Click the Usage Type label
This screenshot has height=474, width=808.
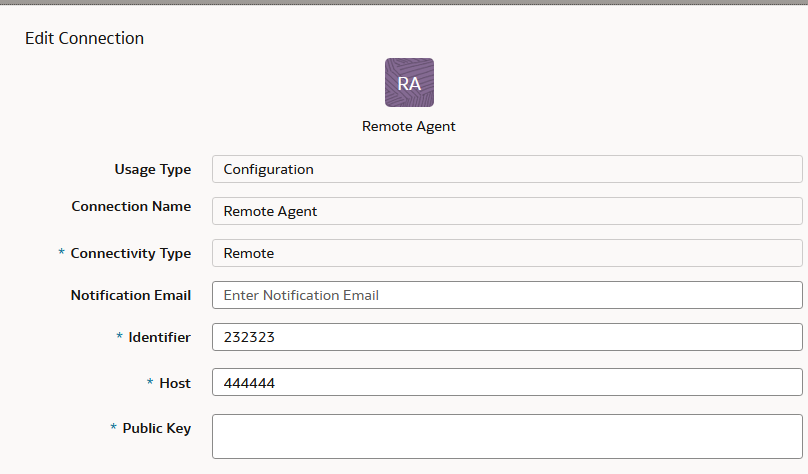(153, 169)
